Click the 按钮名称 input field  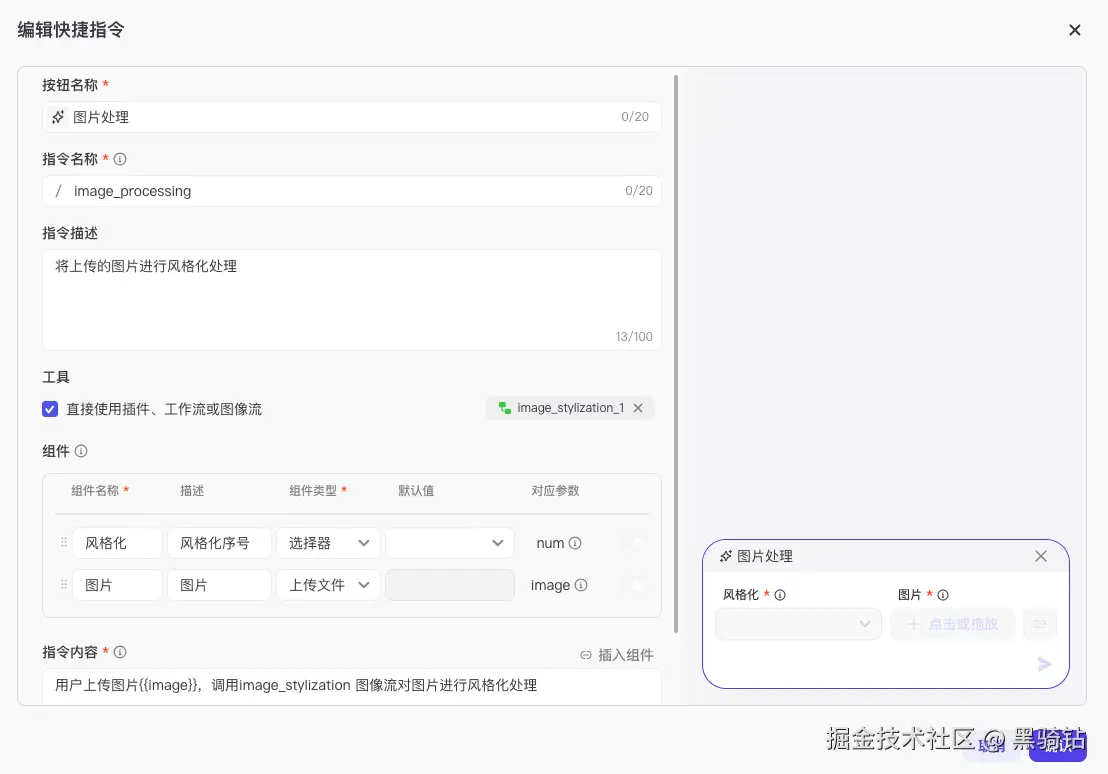pos(351,117)
